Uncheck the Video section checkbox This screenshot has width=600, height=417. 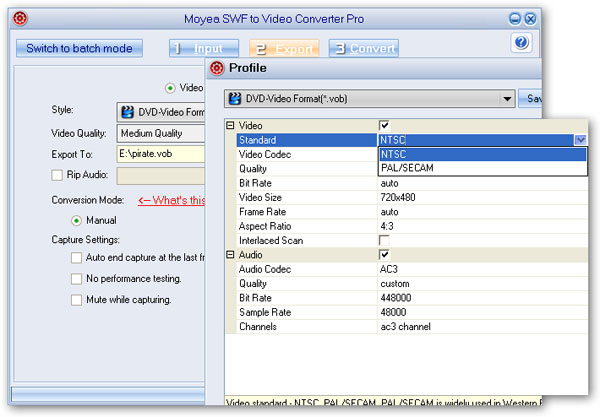[384, 125]
